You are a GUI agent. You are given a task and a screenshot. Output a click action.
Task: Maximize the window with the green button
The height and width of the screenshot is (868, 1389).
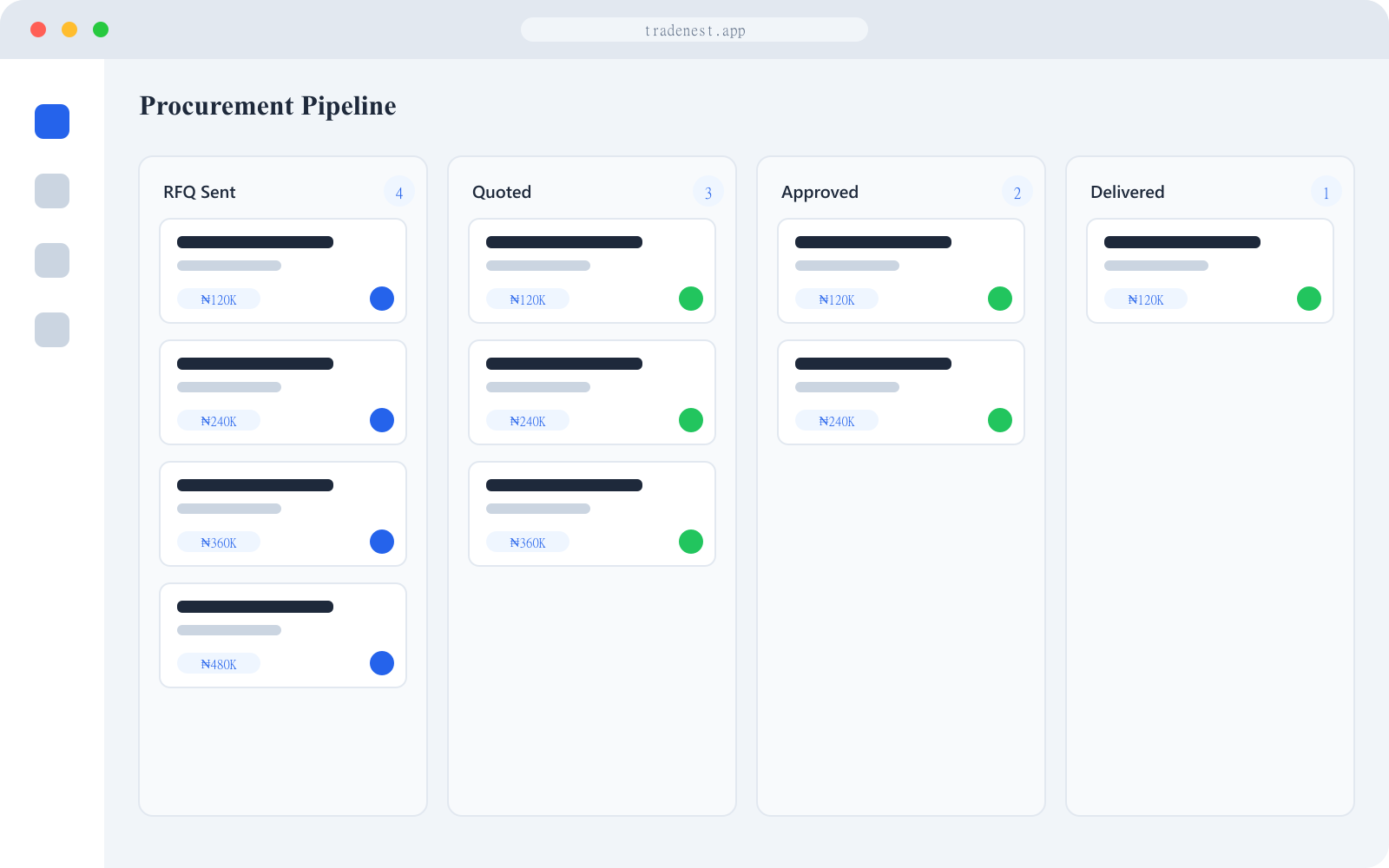pos(101,30)
